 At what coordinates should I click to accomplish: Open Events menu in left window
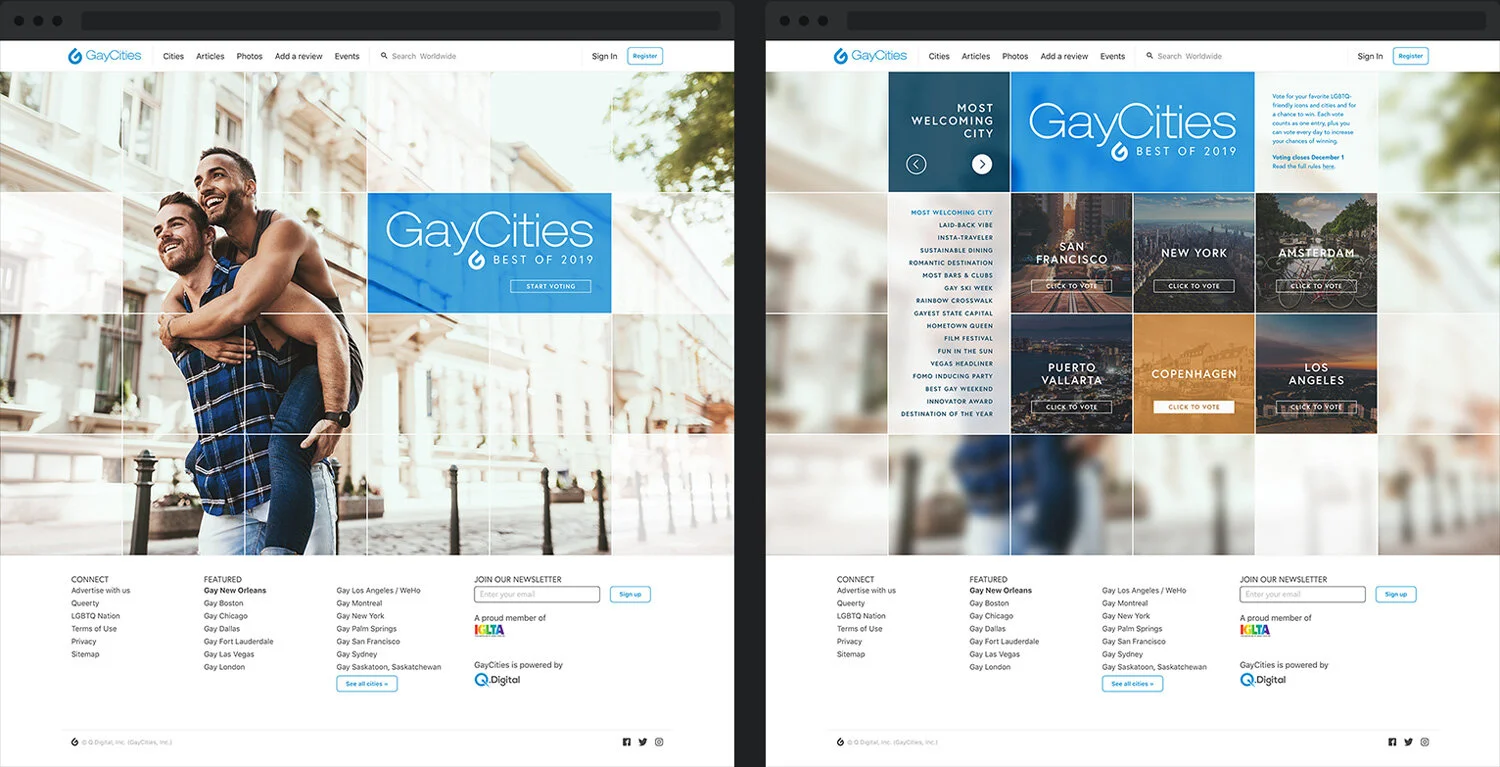[x=347, y=57]
